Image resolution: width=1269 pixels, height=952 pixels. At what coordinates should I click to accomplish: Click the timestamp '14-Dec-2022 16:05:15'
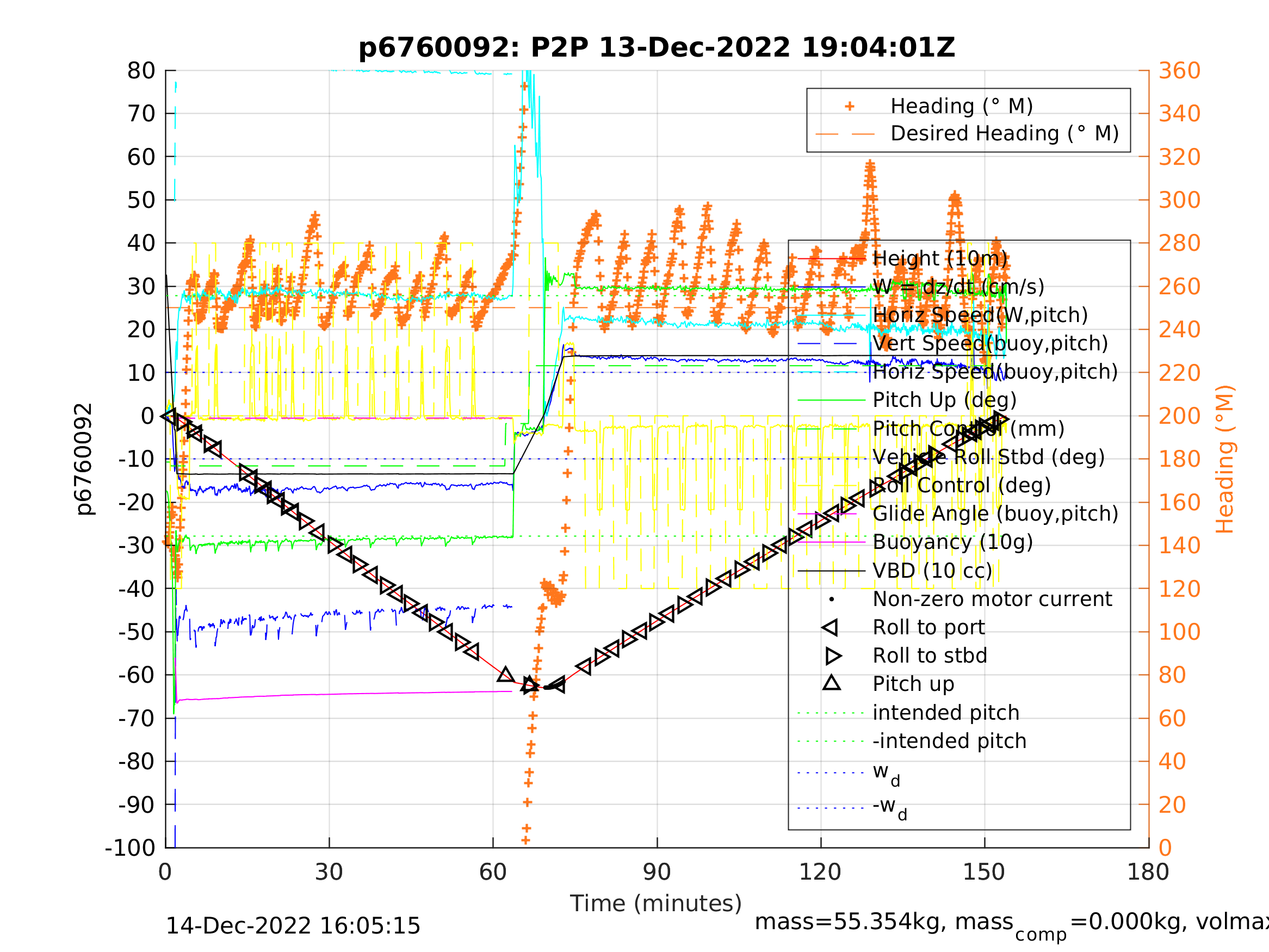coord(293,926)
